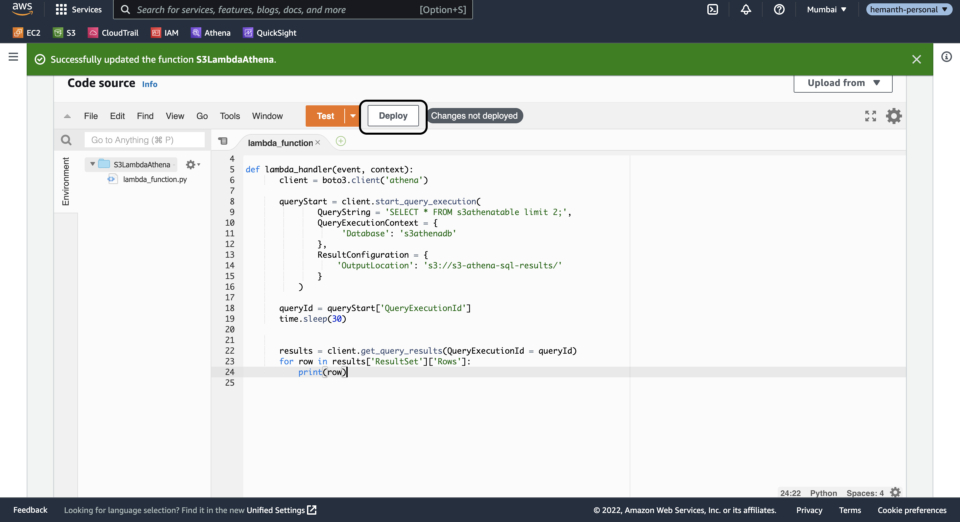Screen dimensions: 960x522
Task: Open IAM shortcut in favorites bar
Action: pyautogui.click(x=165, y=33)
